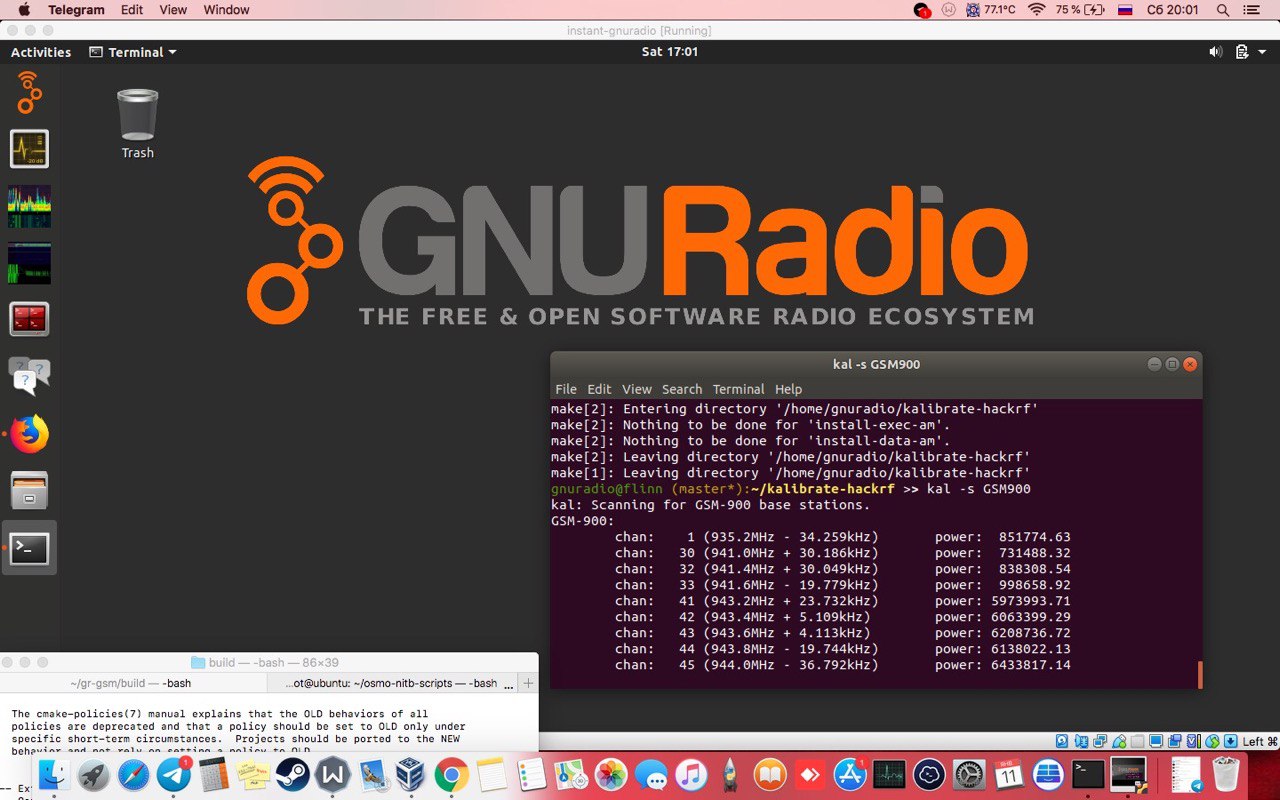Select the '~/osmo-nitb-scripts — -bash' tab
The width and height of the screenshot is (1280, 800).
(x=392, y=683)
